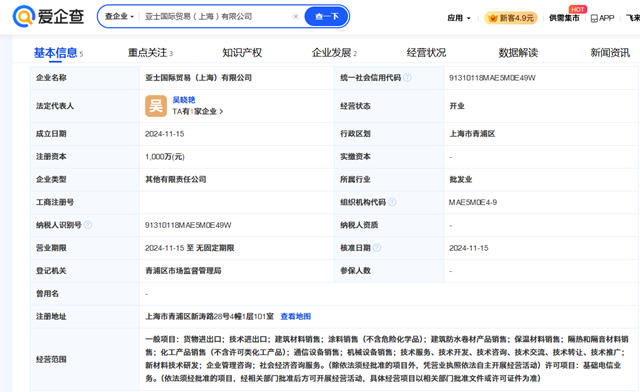640x392 pixels.
Task: Open the help icon beside 纳税人识别号
Action: [x=88, y=225]
